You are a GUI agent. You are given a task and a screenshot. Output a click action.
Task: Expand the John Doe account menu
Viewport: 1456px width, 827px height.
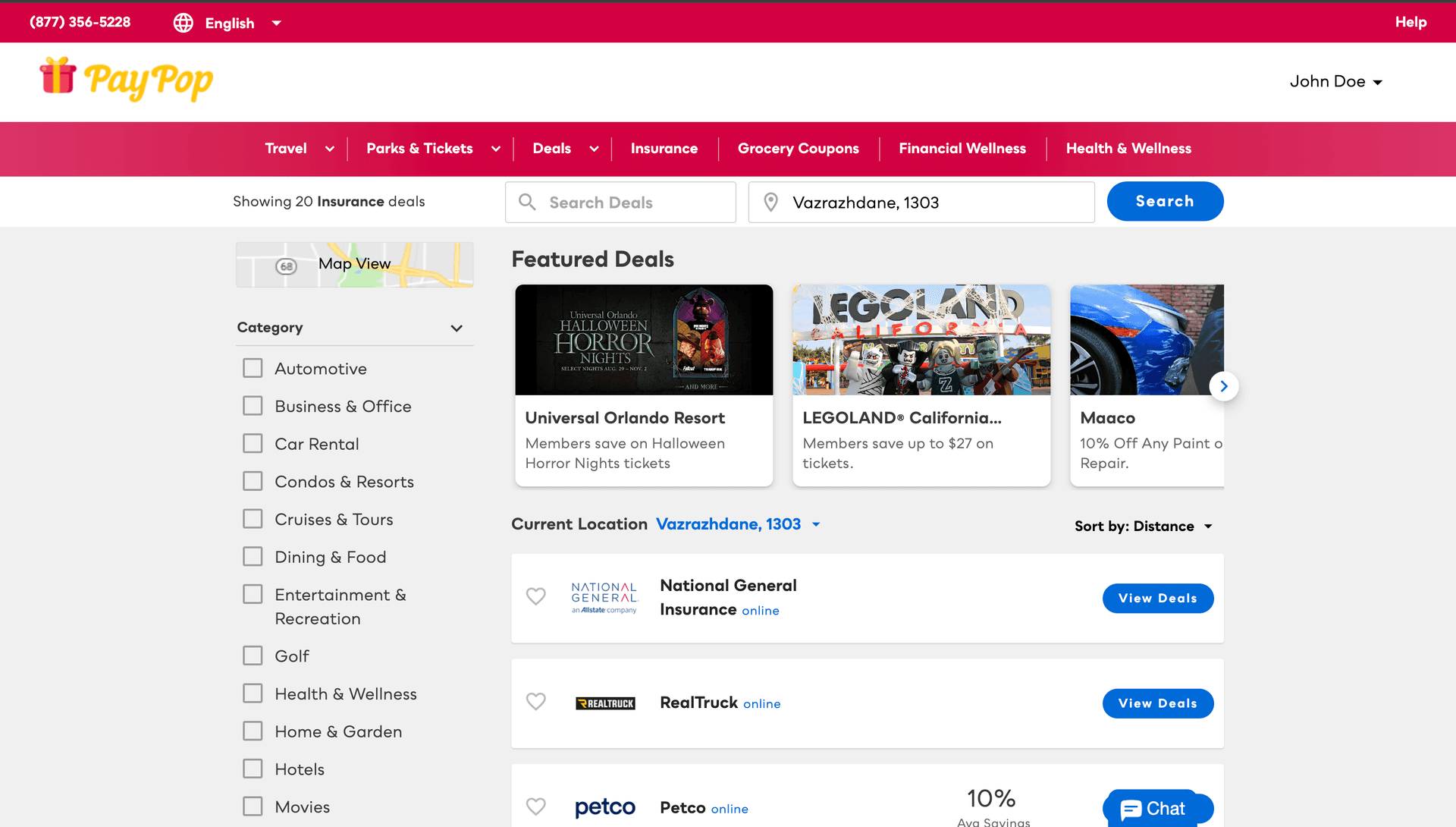coord(1335,82)
